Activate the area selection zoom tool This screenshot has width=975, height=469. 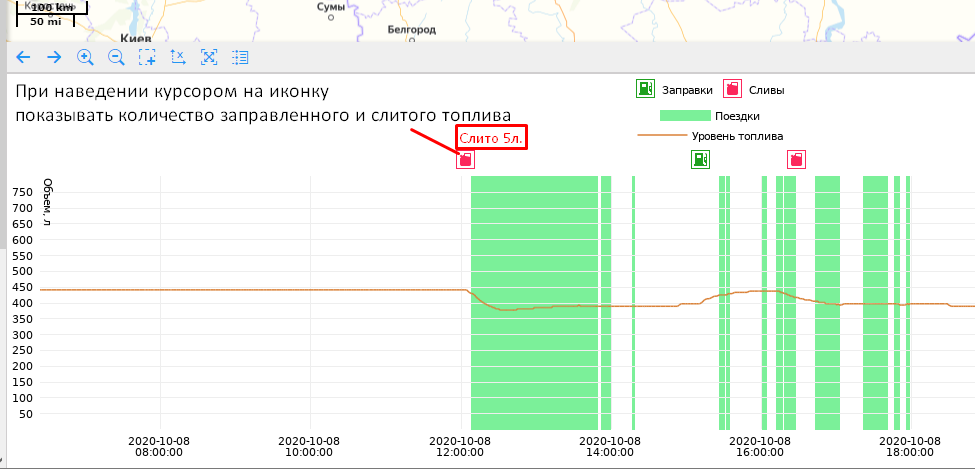click(x=147, y=58)
